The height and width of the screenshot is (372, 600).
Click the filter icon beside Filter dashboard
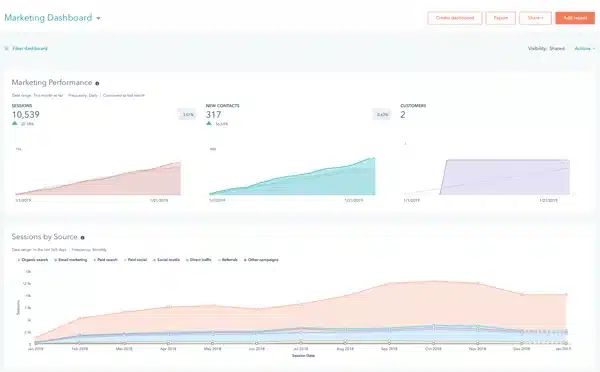tap(6, 49)
